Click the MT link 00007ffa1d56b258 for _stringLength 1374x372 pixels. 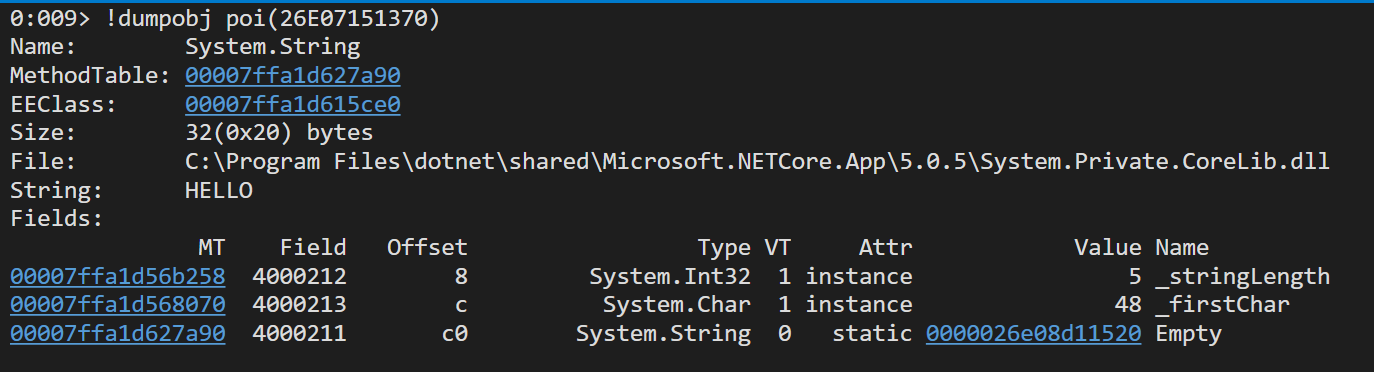coord(117,276)
